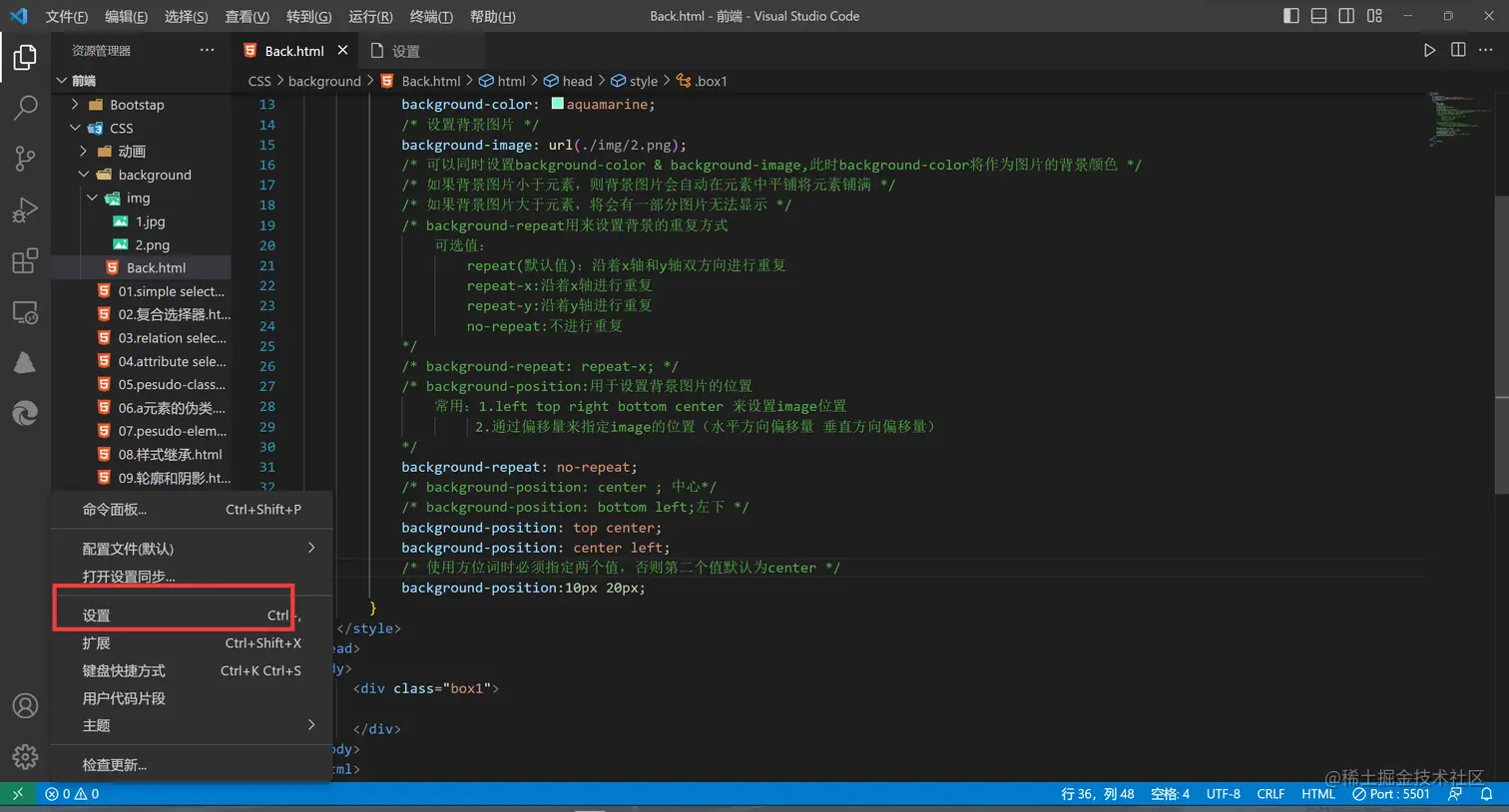The image size is (1509, 812).
Task: Click the remote window icon in status bar
Action: click(17, 794)
